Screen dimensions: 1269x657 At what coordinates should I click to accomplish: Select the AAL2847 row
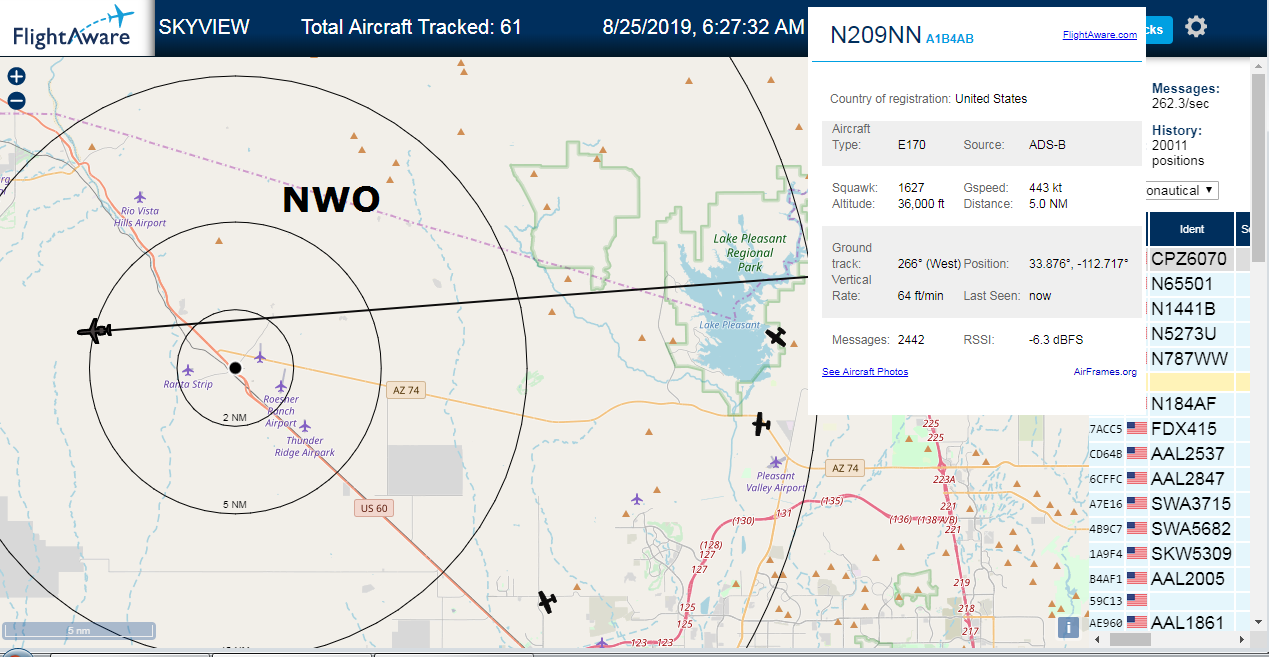pos(1168,479)
